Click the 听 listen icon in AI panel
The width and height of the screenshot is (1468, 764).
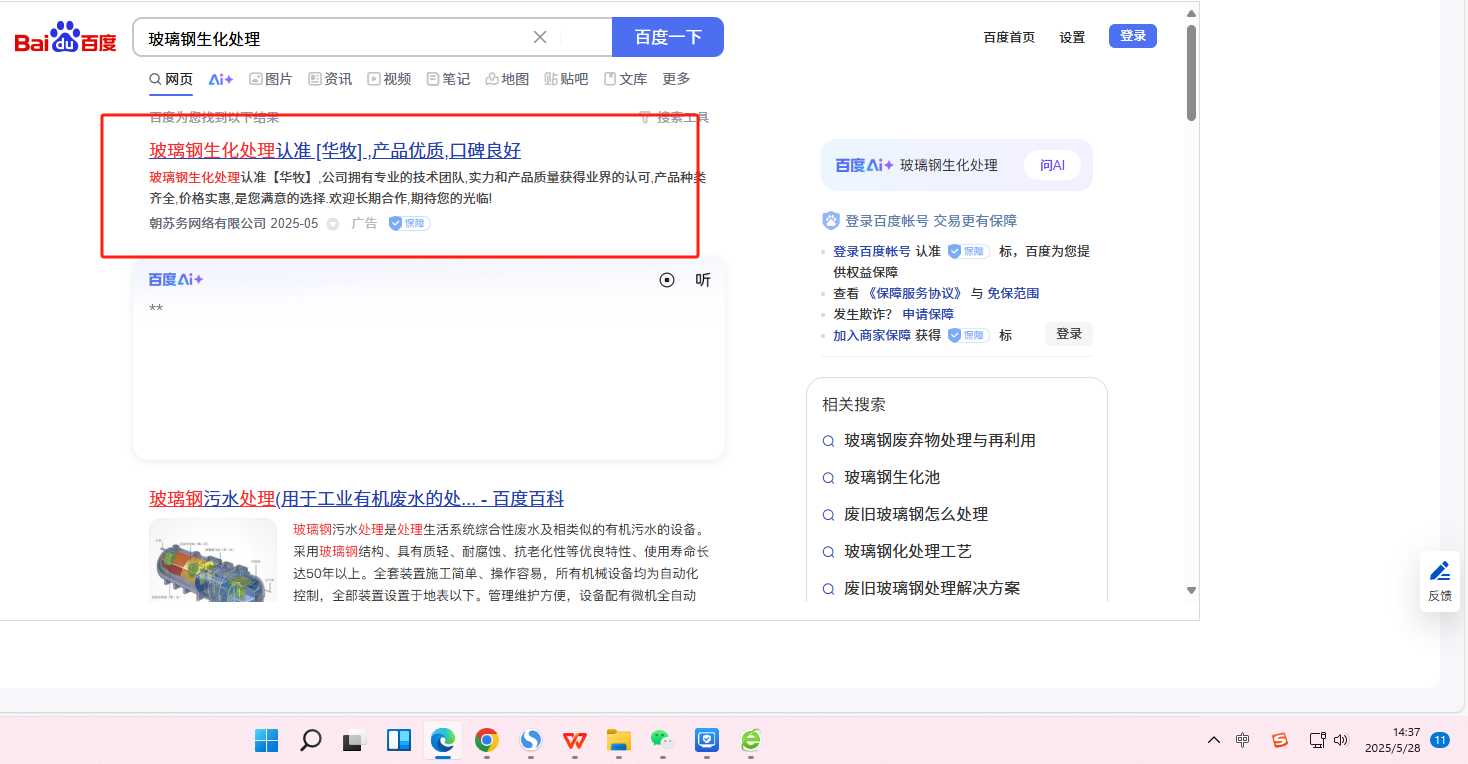[x=703, y=280]
